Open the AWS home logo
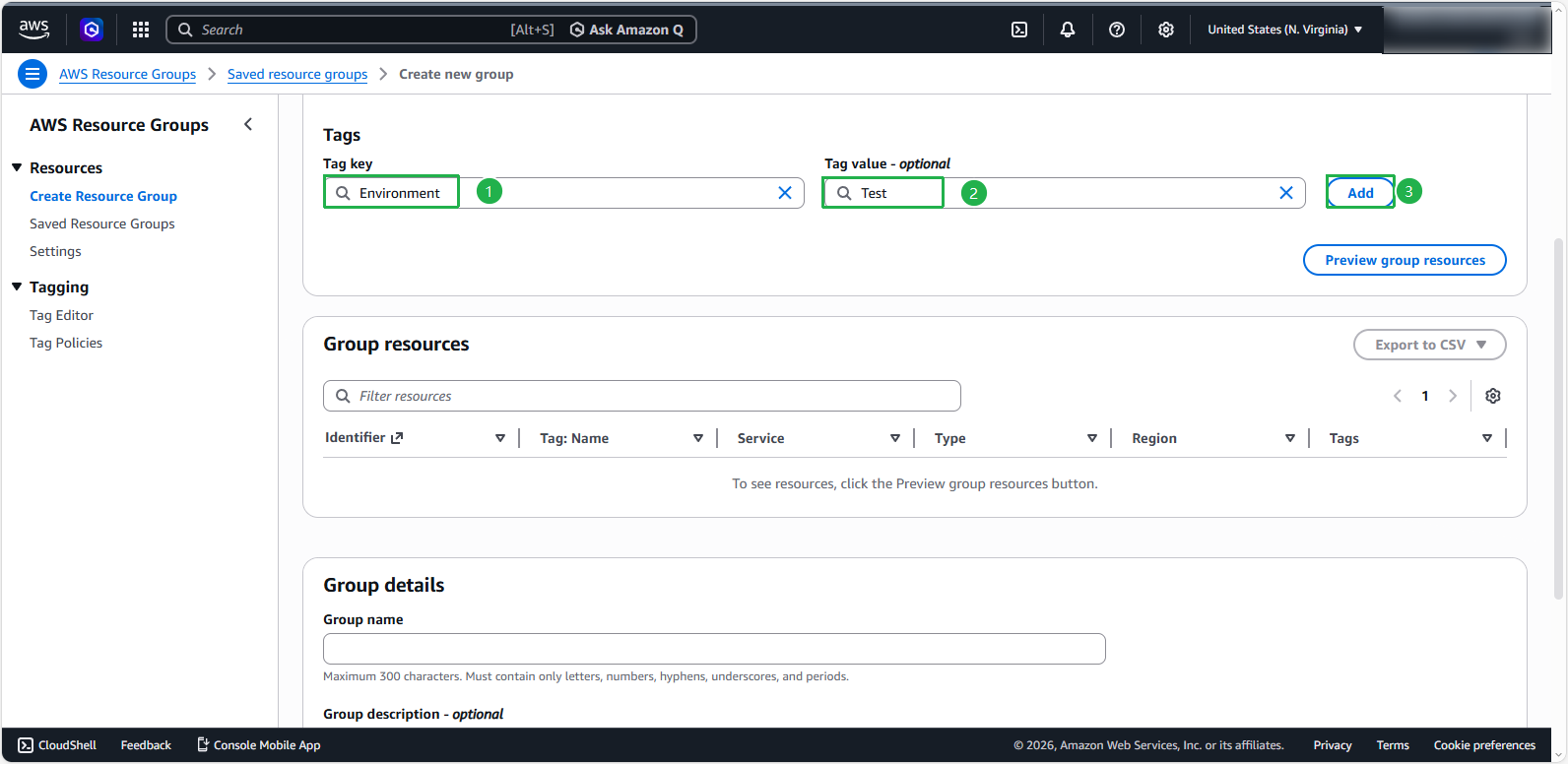Image resolution: width=1568 pixels, height=764 pixels. point(33,30)
